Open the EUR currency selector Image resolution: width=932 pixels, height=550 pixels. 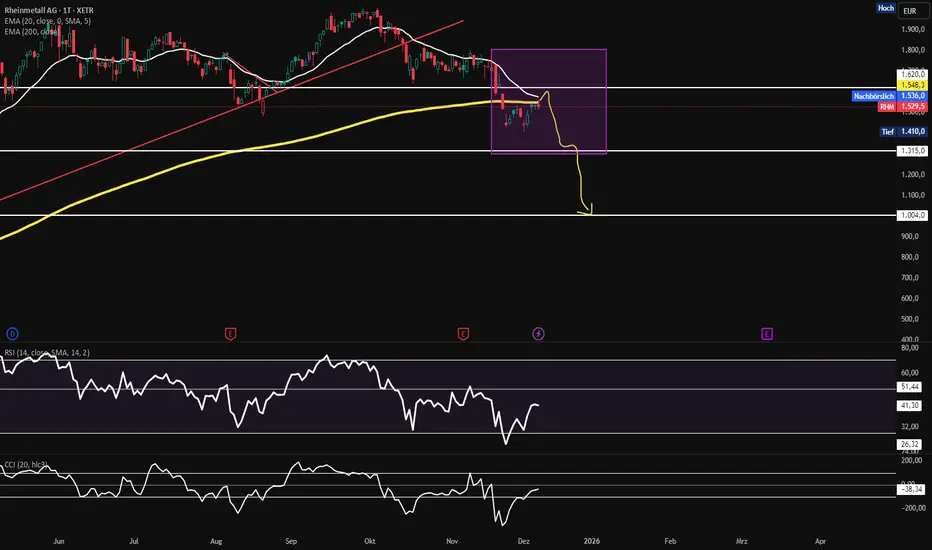(x=911, y=11)
